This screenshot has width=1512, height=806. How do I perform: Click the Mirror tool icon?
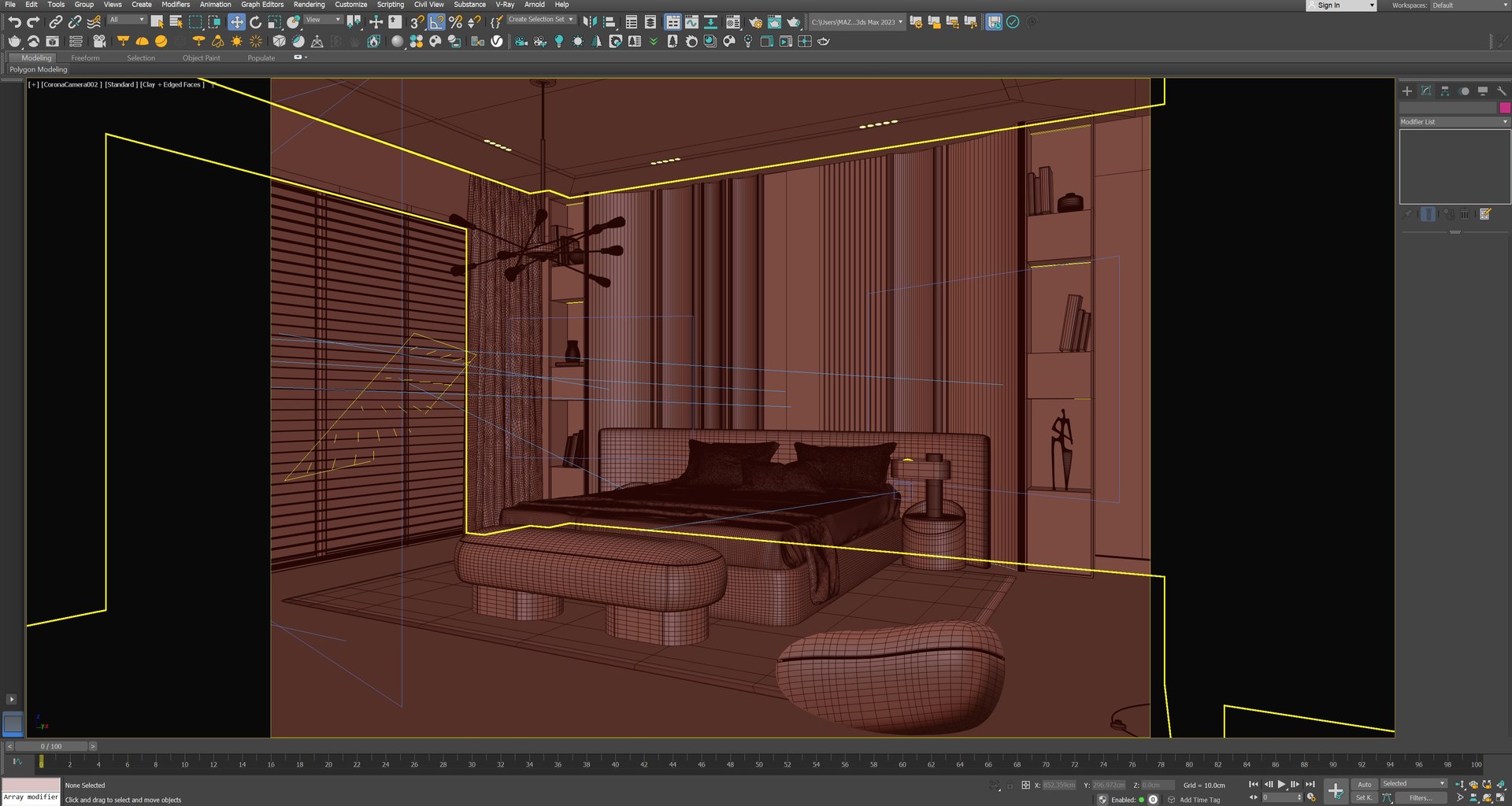[589, 22]
